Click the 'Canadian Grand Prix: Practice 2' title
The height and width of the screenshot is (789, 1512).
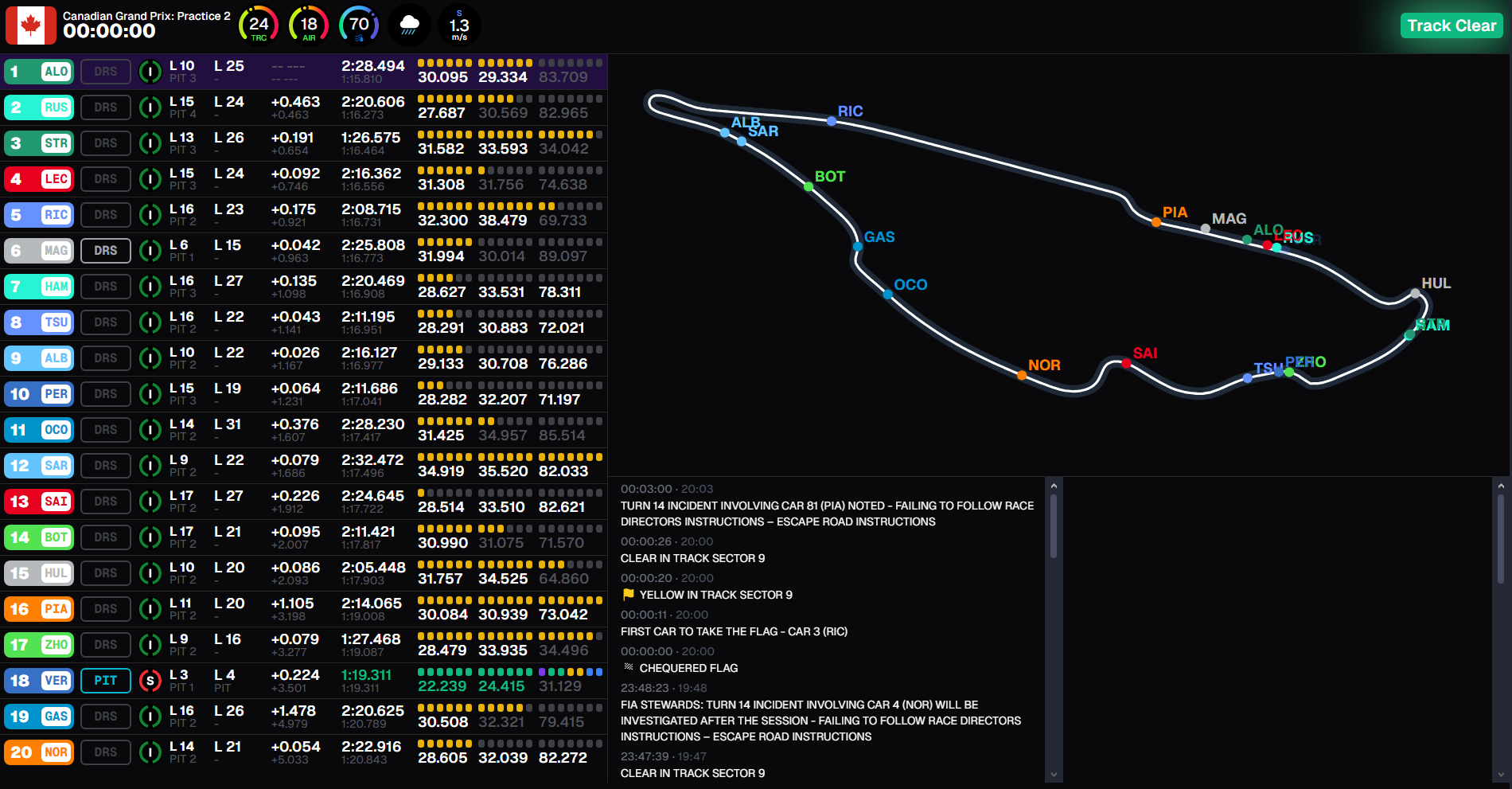point(146,16)
